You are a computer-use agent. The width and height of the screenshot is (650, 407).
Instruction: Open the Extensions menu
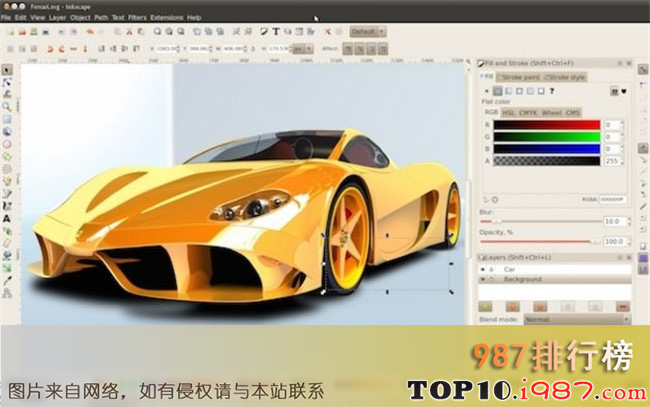167,17
